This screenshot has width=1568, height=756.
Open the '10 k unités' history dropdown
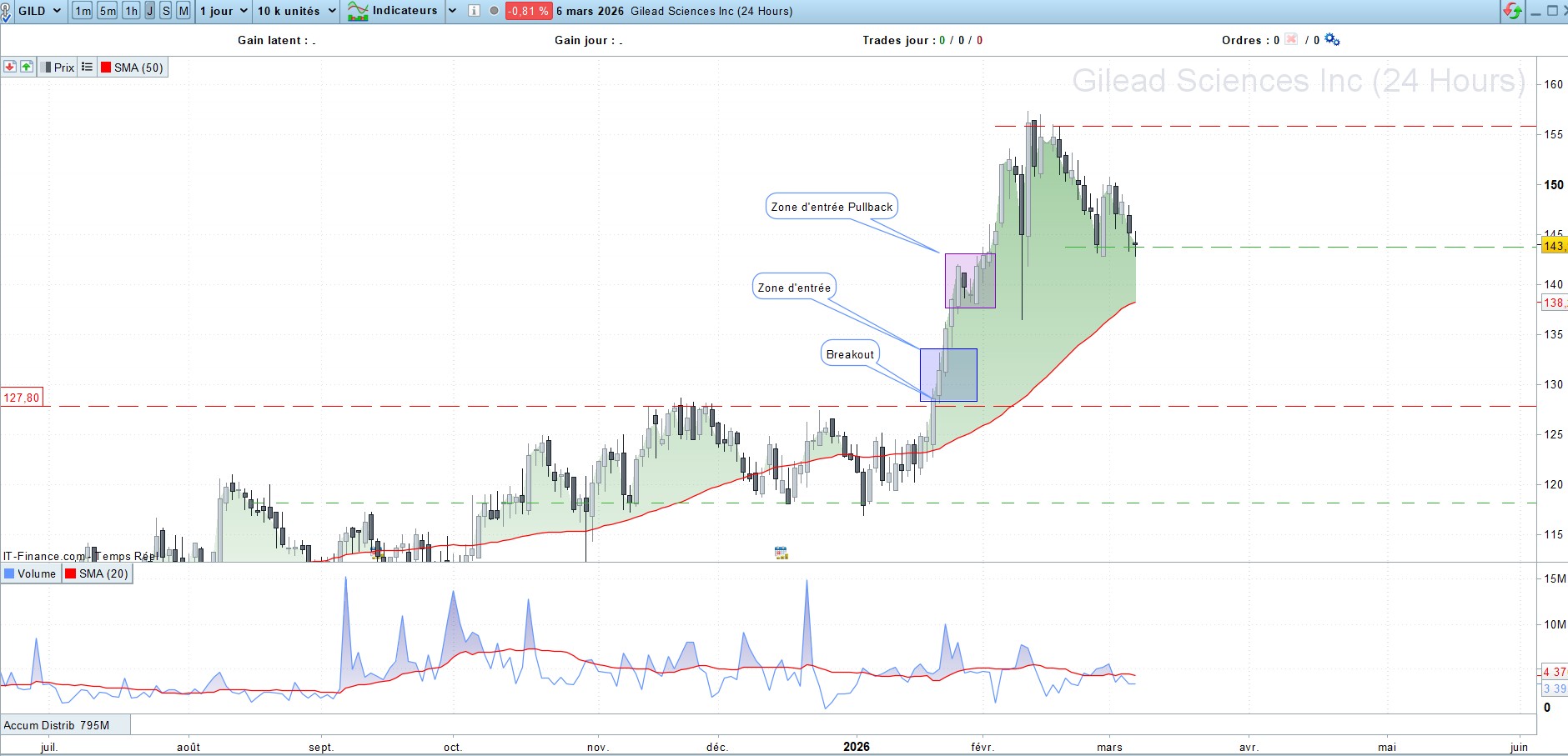296,11
